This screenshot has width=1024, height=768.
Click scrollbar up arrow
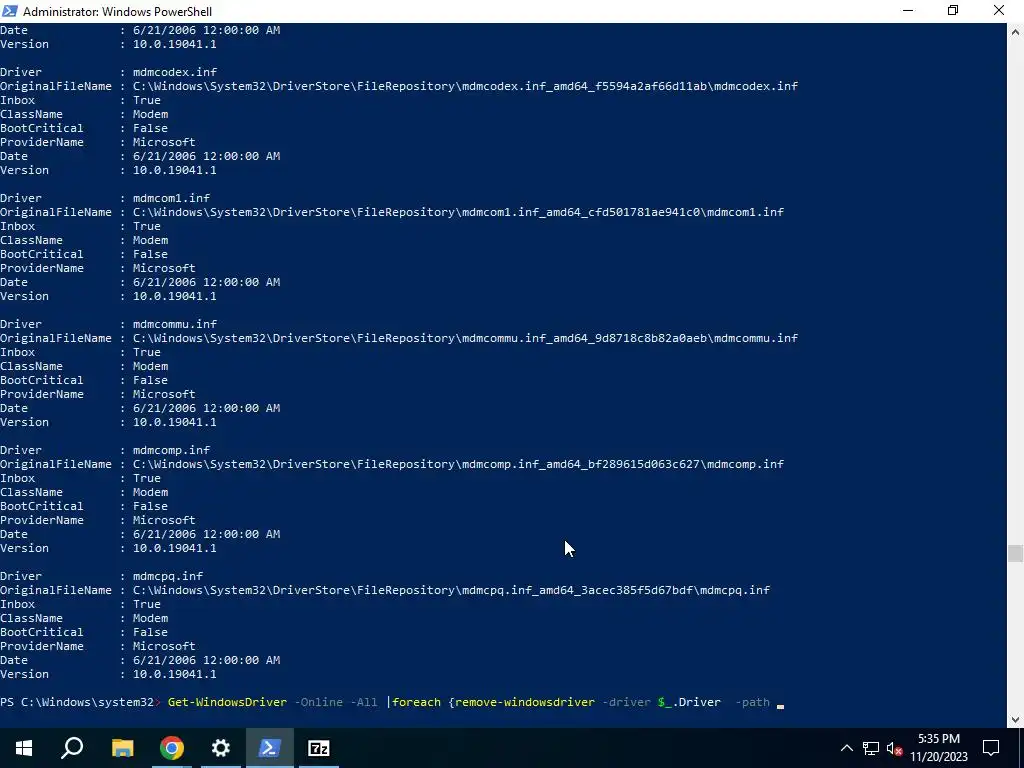pos(1015,31)
